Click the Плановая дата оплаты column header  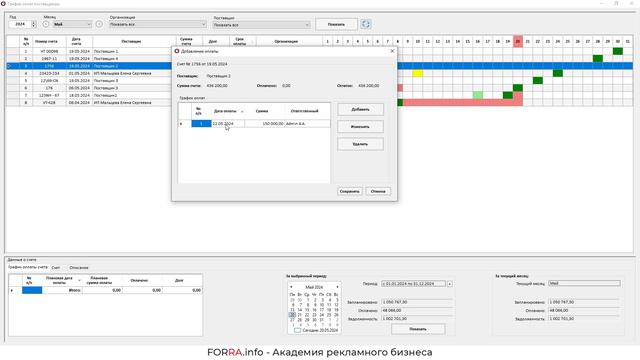pos(62,280)
